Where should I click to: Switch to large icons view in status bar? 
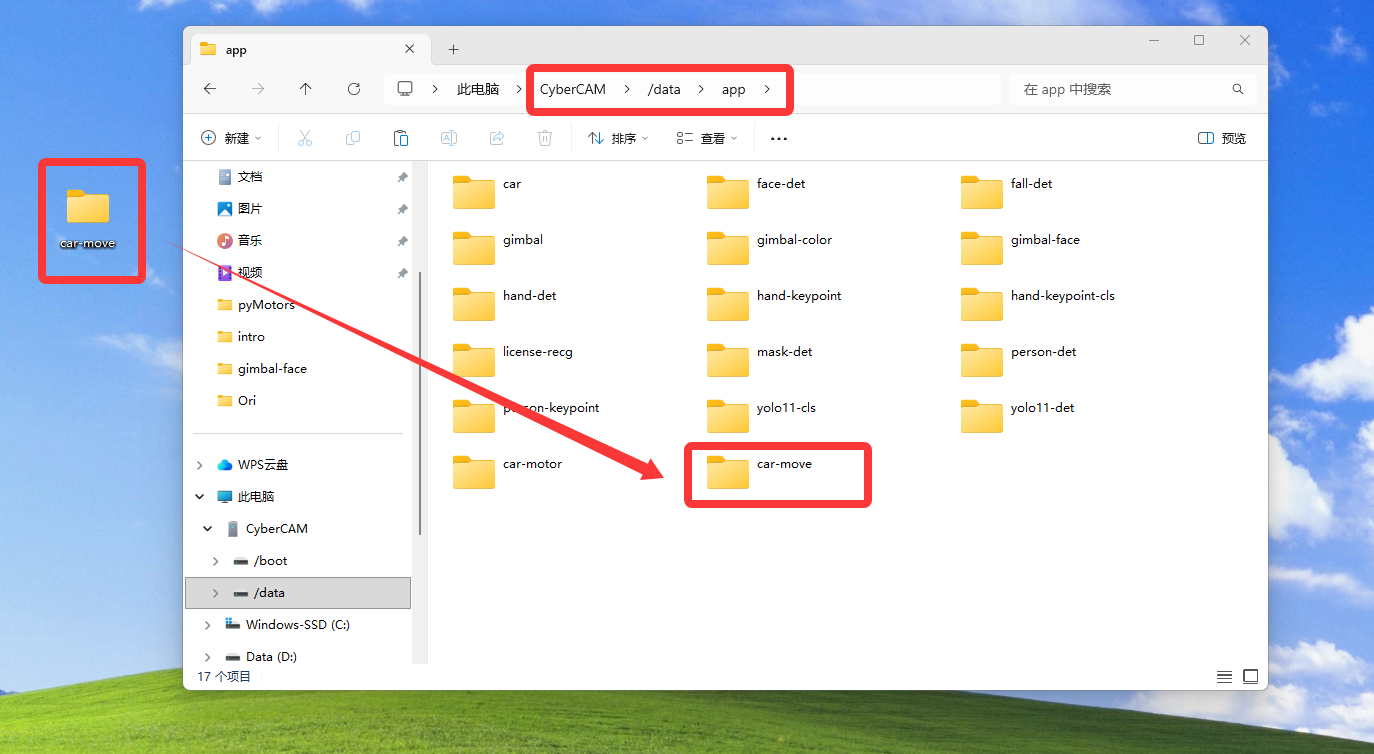(x=1250, y=677)
